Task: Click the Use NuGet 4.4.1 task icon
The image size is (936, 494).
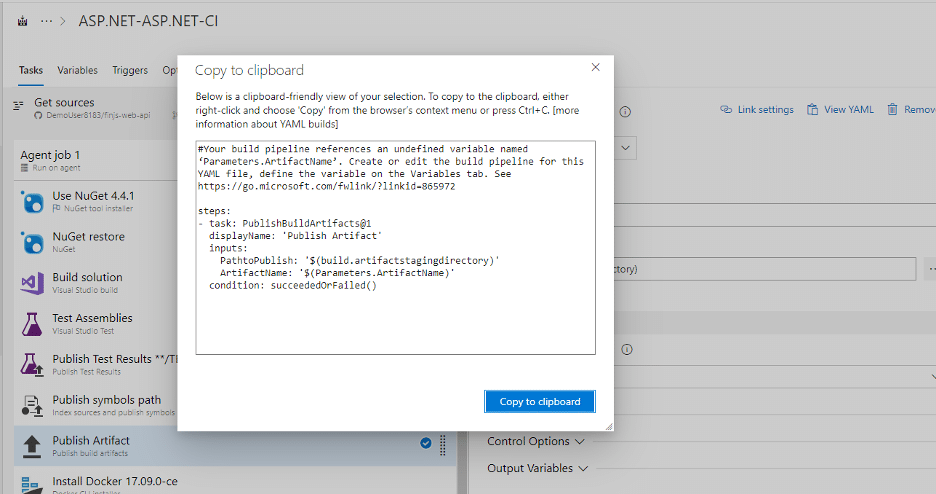Action: tap(32, 202)
